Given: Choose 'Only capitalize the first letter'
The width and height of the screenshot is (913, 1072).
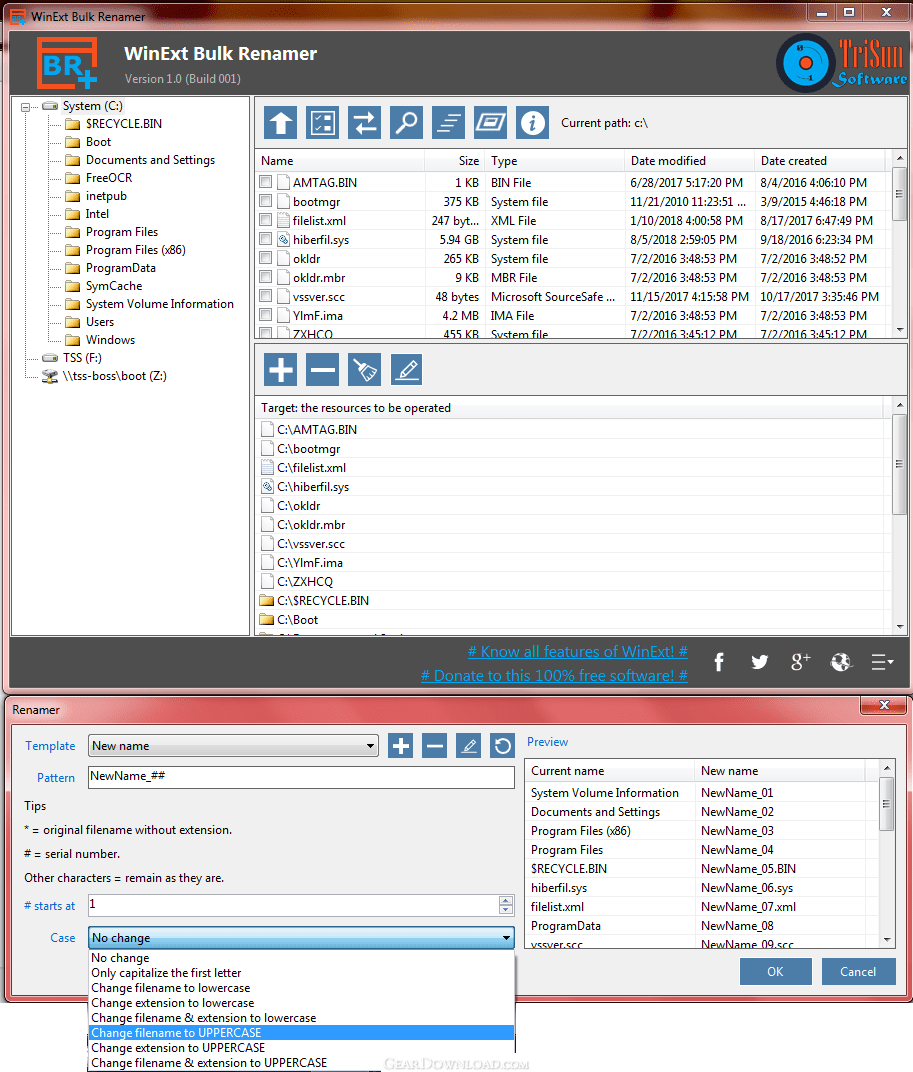Looking at the screenshot, I should tap(302, 973).
